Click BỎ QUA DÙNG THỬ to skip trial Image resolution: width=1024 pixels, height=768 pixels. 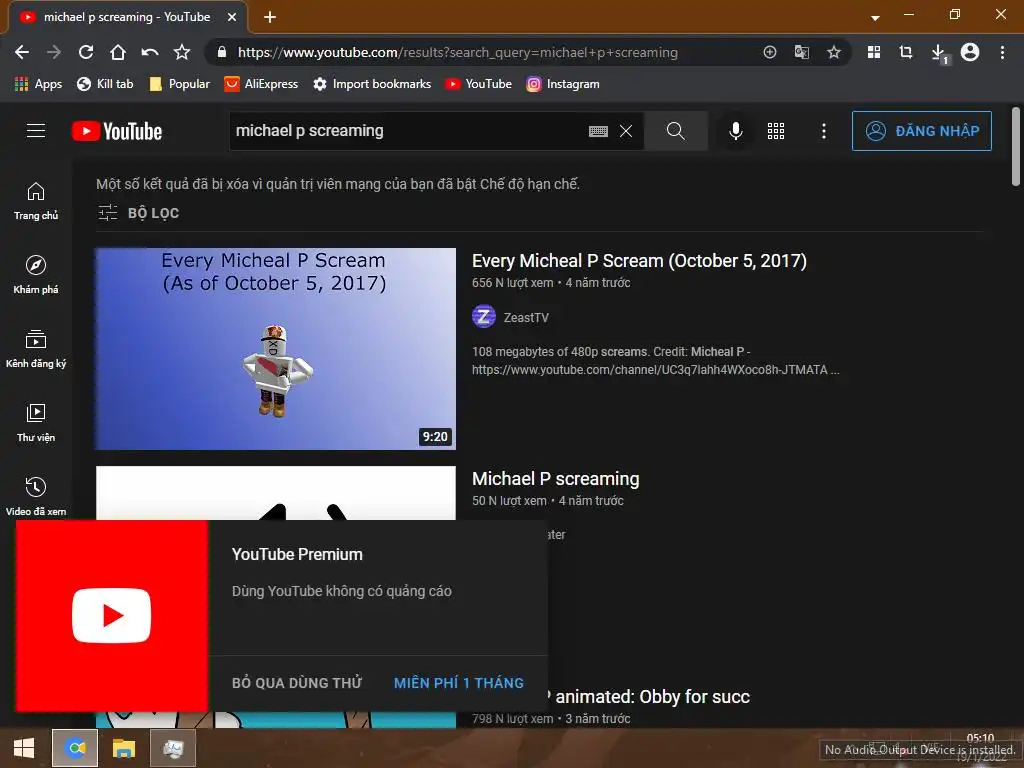(x=296, y=683)
